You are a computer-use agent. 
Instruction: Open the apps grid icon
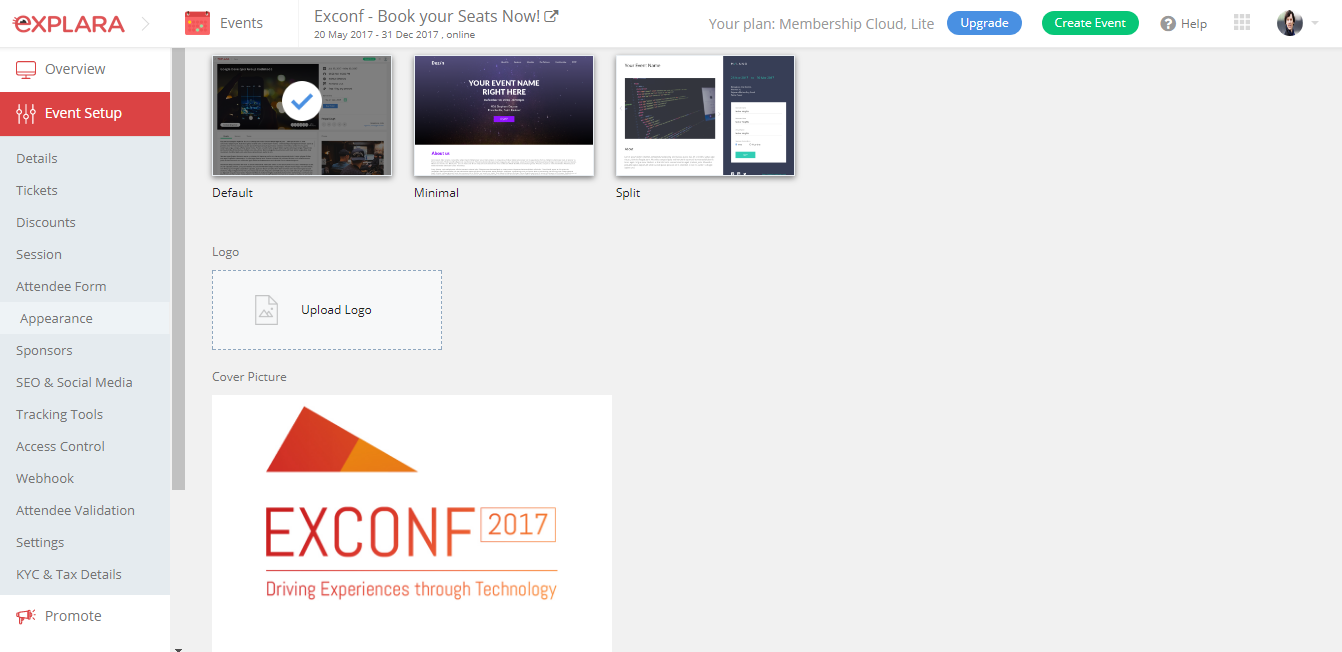tap(1242, 23)
